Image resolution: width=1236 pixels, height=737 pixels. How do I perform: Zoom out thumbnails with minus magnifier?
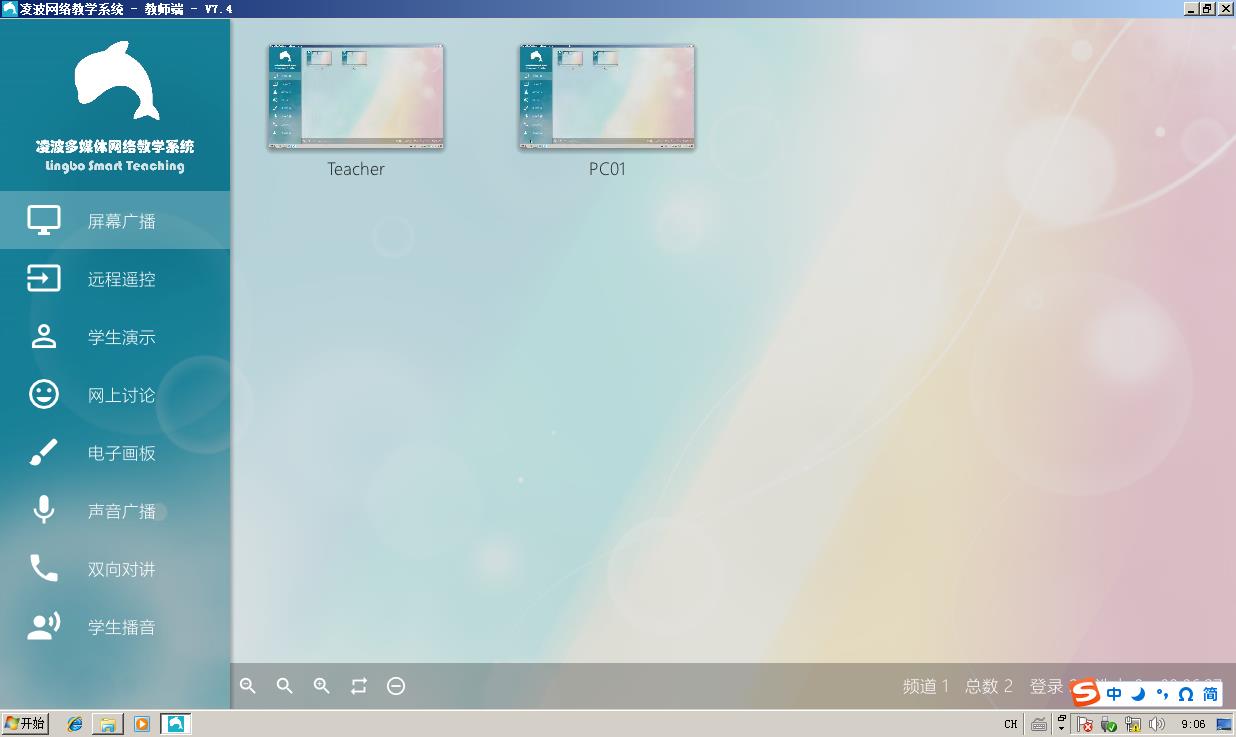tap(248, 686)
